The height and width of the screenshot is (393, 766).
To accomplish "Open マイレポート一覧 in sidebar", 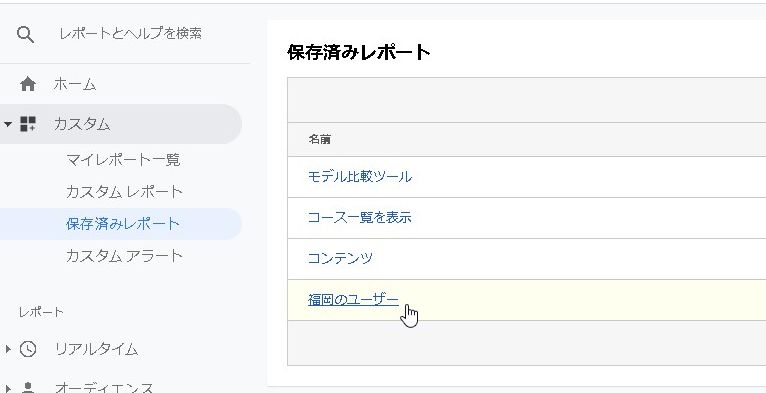I will 123,159.
